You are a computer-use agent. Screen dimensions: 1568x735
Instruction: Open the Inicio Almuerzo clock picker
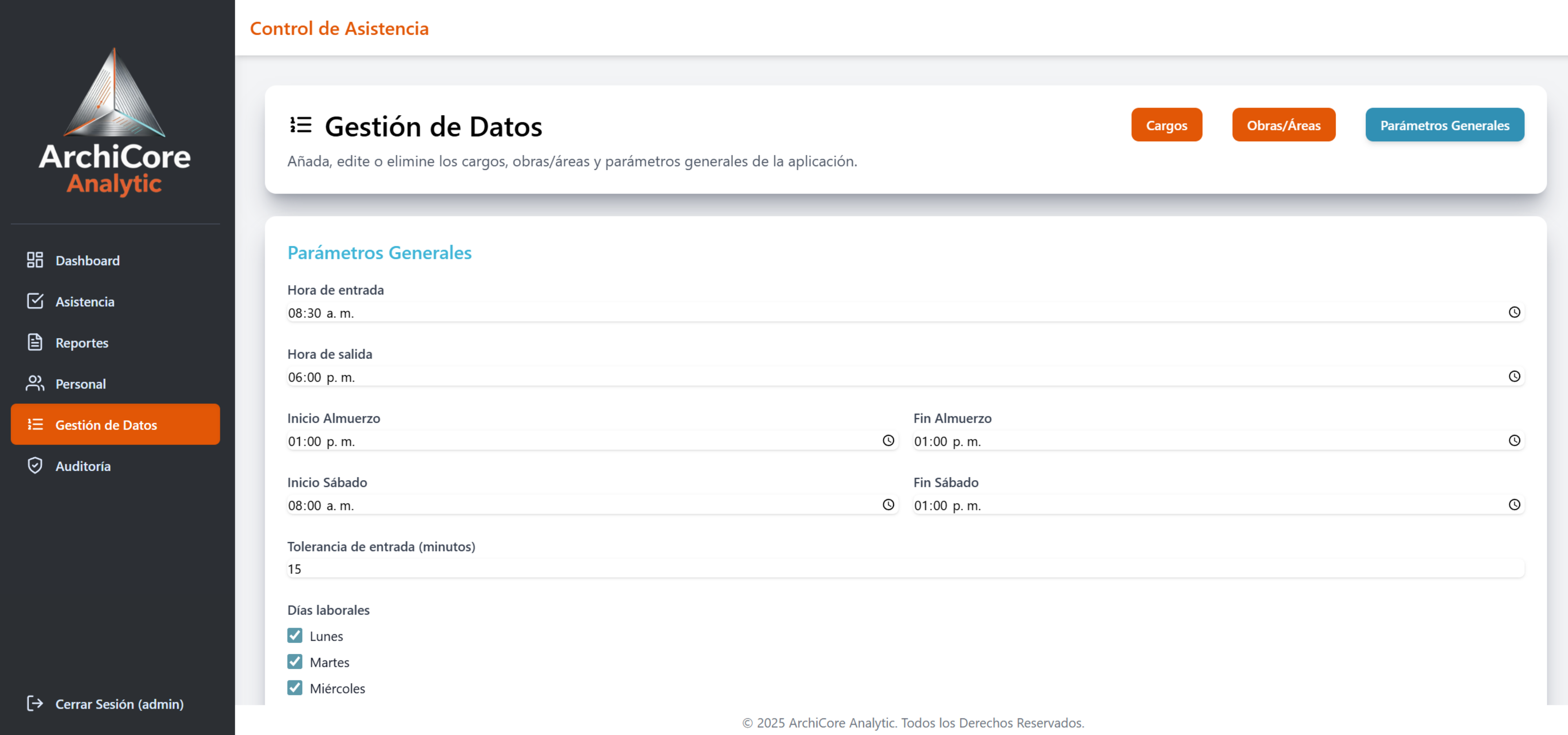(x=889, y=441)
